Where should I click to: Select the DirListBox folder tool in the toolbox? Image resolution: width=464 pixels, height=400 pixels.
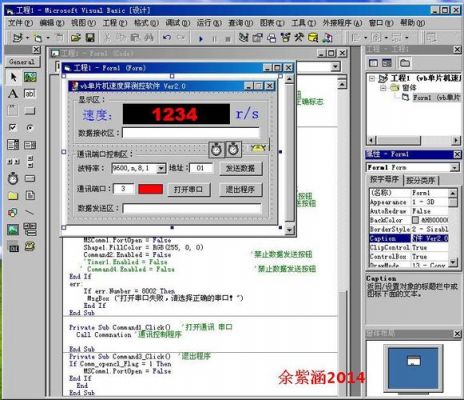click(13, 196)
